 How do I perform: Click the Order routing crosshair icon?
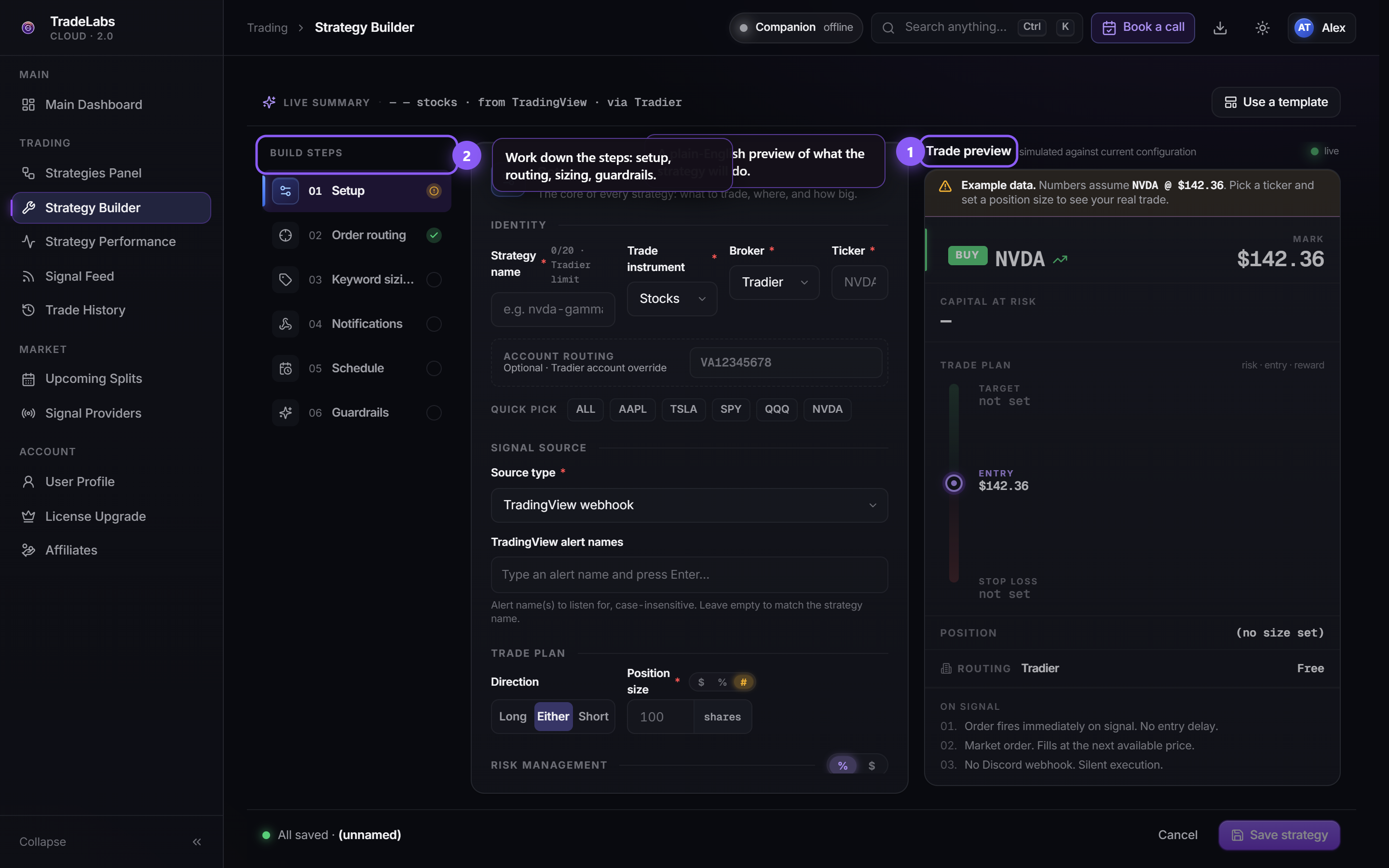point(285,235)
